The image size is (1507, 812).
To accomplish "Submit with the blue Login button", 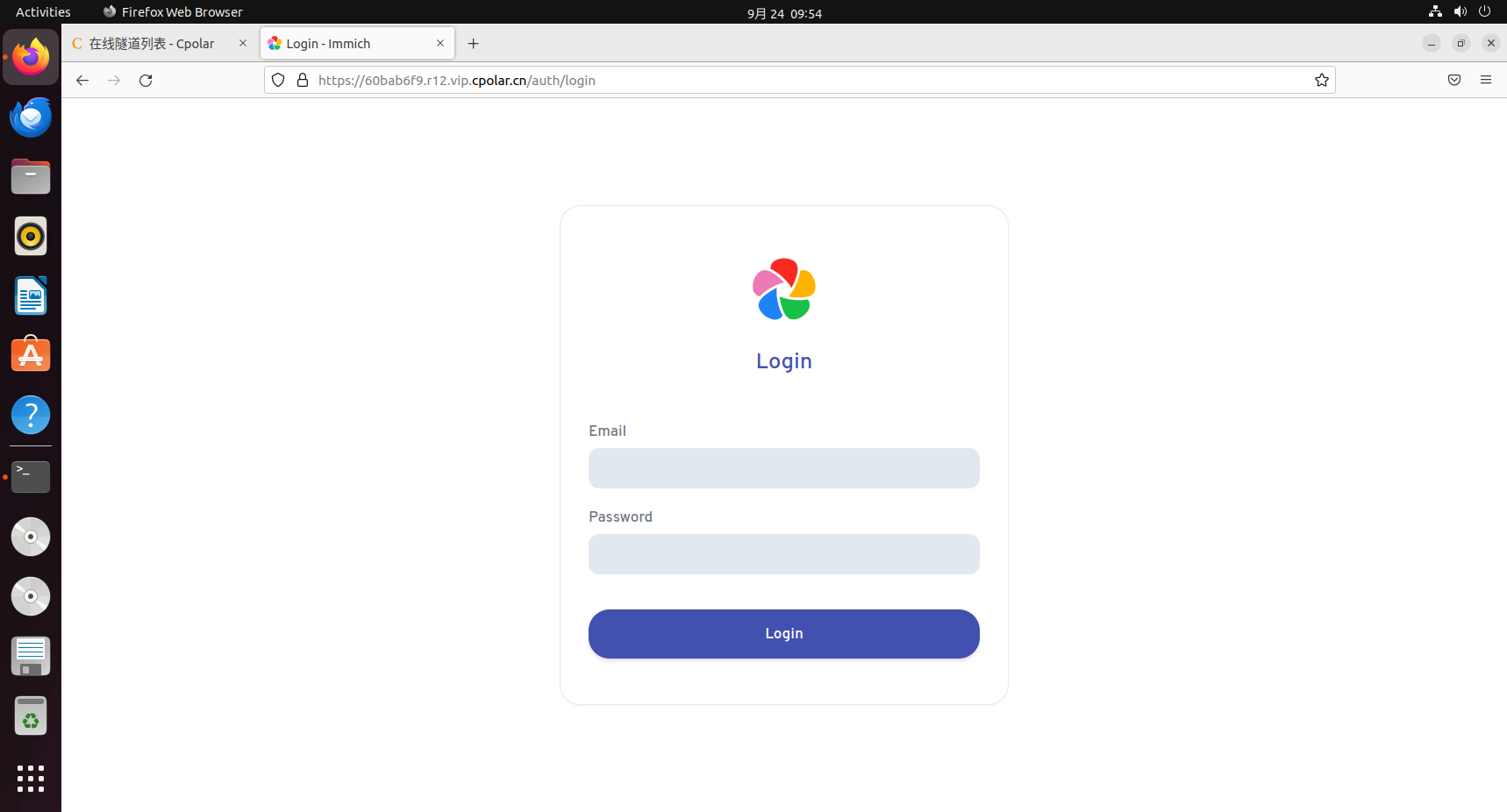I will [x=783, y=634].
